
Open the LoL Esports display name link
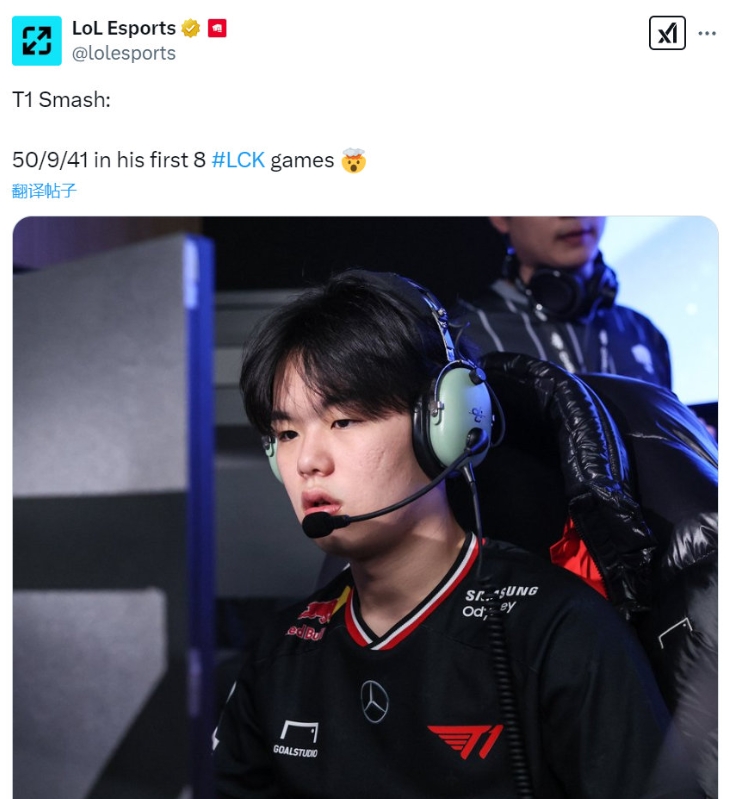coord(124,28)
